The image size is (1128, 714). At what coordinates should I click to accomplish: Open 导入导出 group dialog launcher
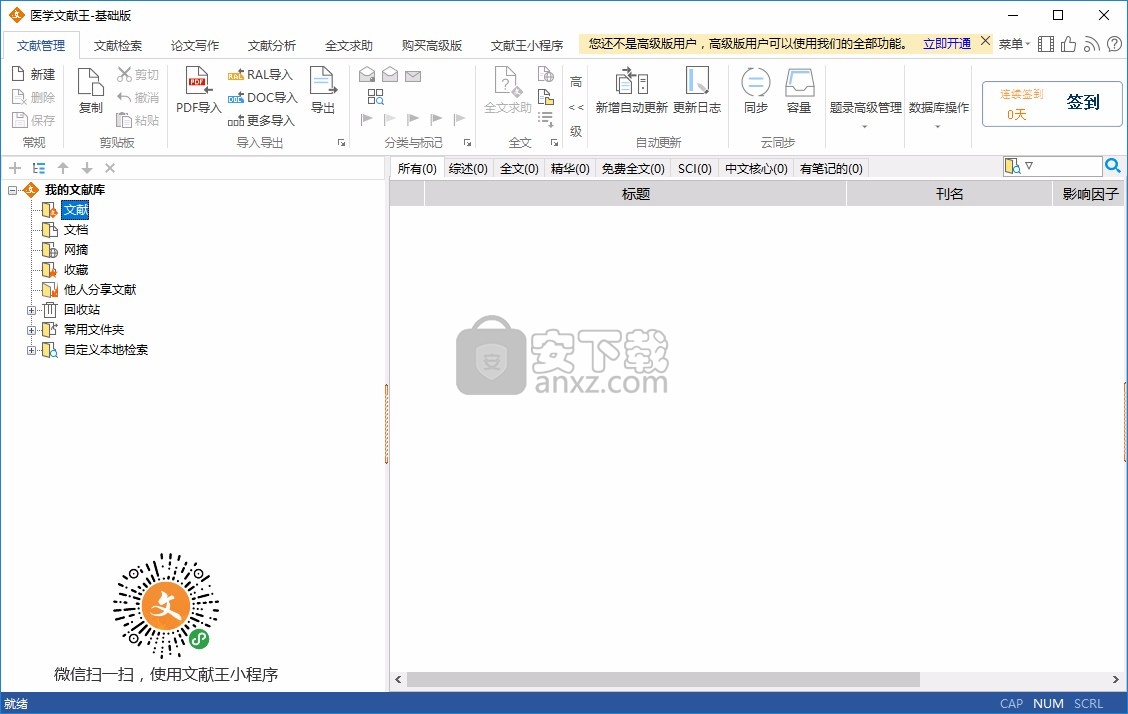coord(342,142)
